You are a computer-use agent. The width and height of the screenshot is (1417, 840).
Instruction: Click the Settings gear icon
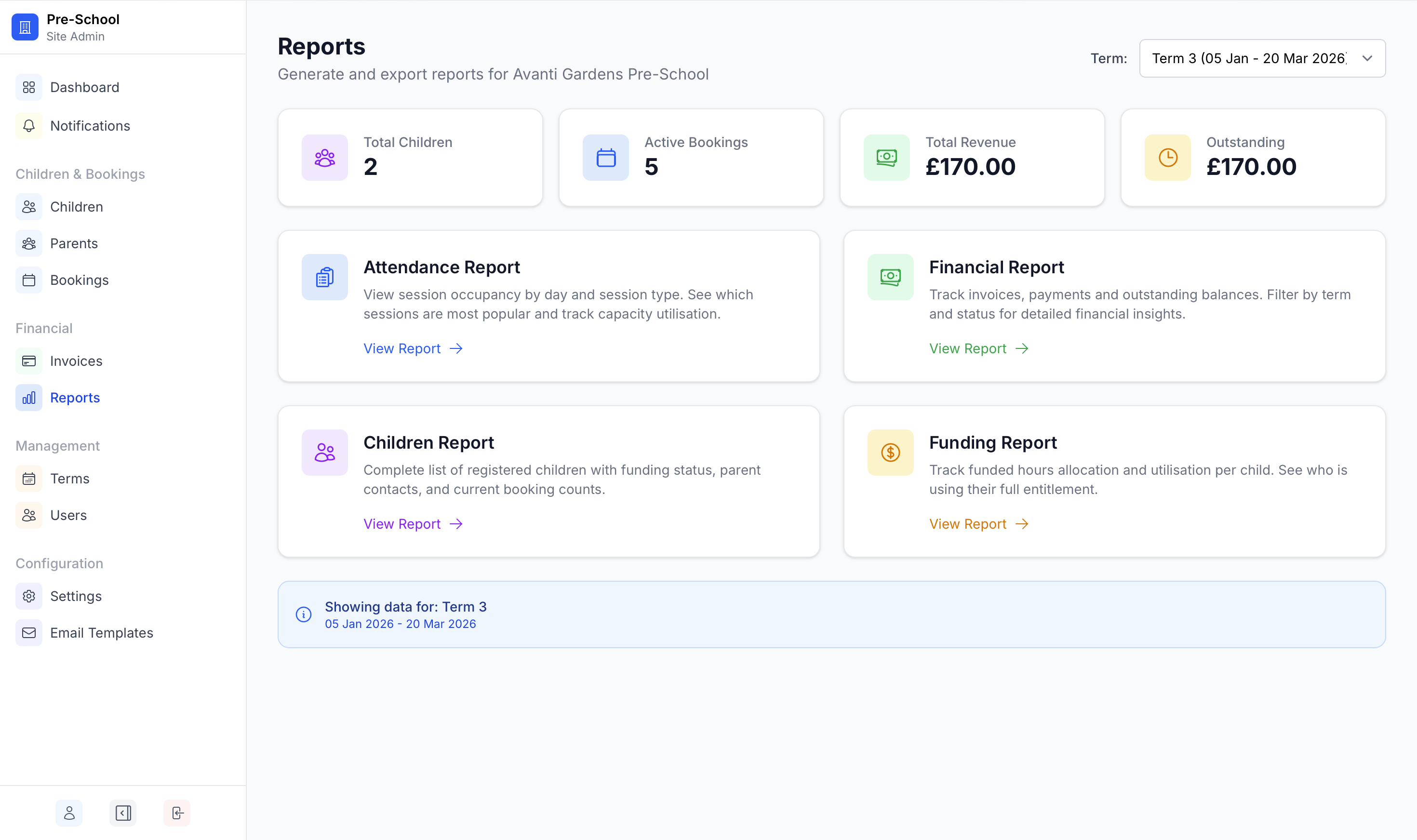pos(29,596)
